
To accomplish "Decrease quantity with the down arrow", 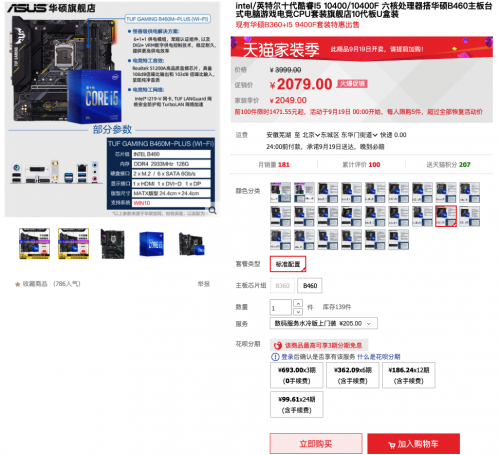I will [x=298, y=312].
